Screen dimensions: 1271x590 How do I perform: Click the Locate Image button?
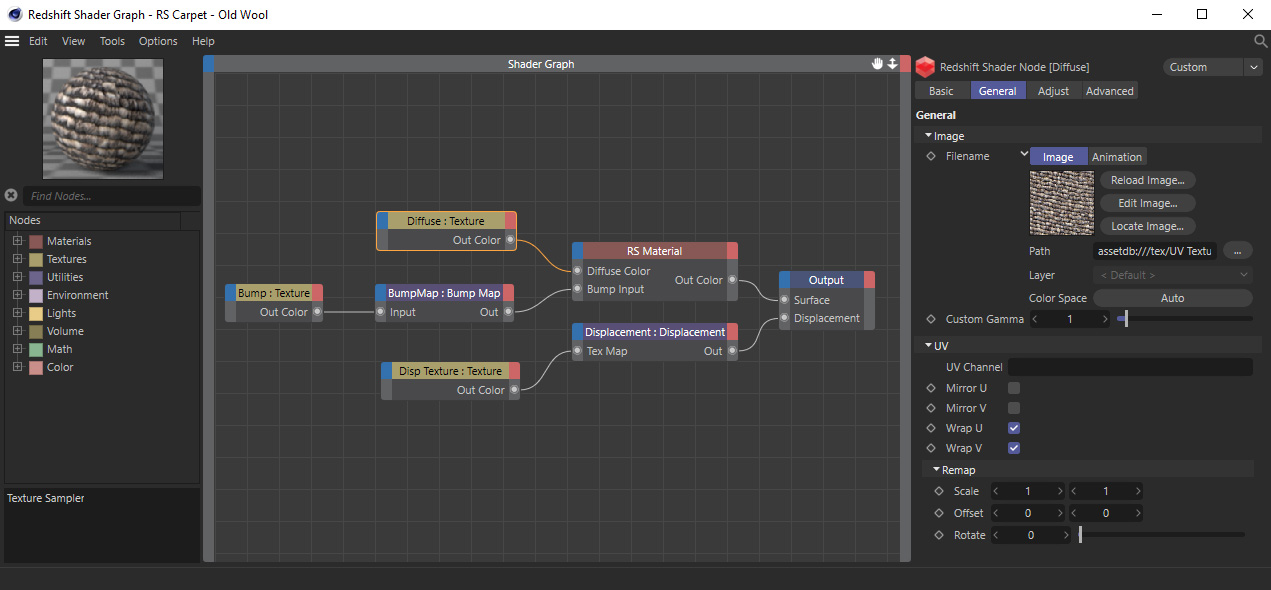pyautogui.click(x=1147, y=226)
